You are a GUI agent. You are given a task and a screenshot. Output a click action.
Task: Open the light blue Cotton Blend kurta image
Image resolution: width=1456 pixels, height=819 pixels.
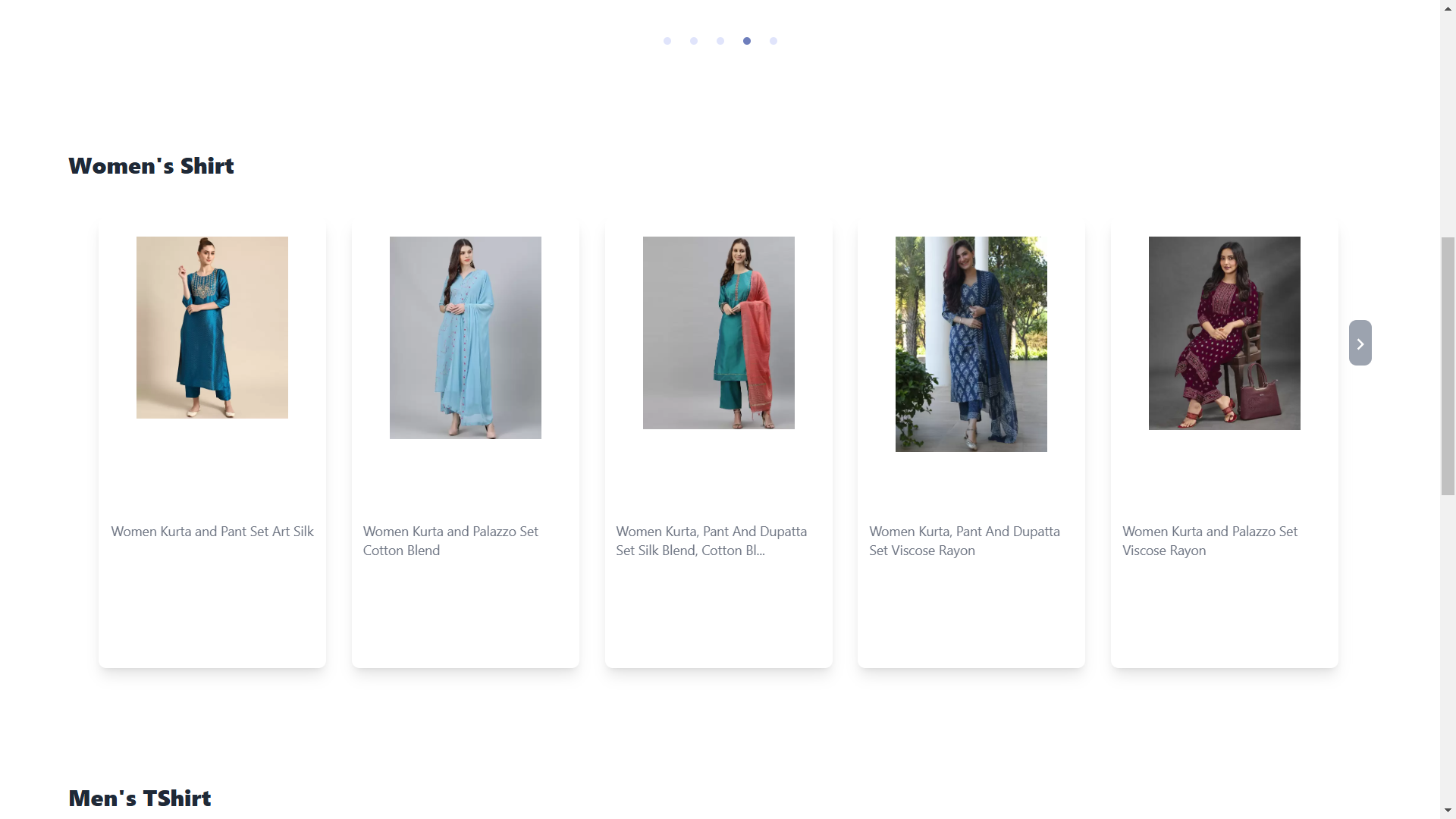point(466,337)
